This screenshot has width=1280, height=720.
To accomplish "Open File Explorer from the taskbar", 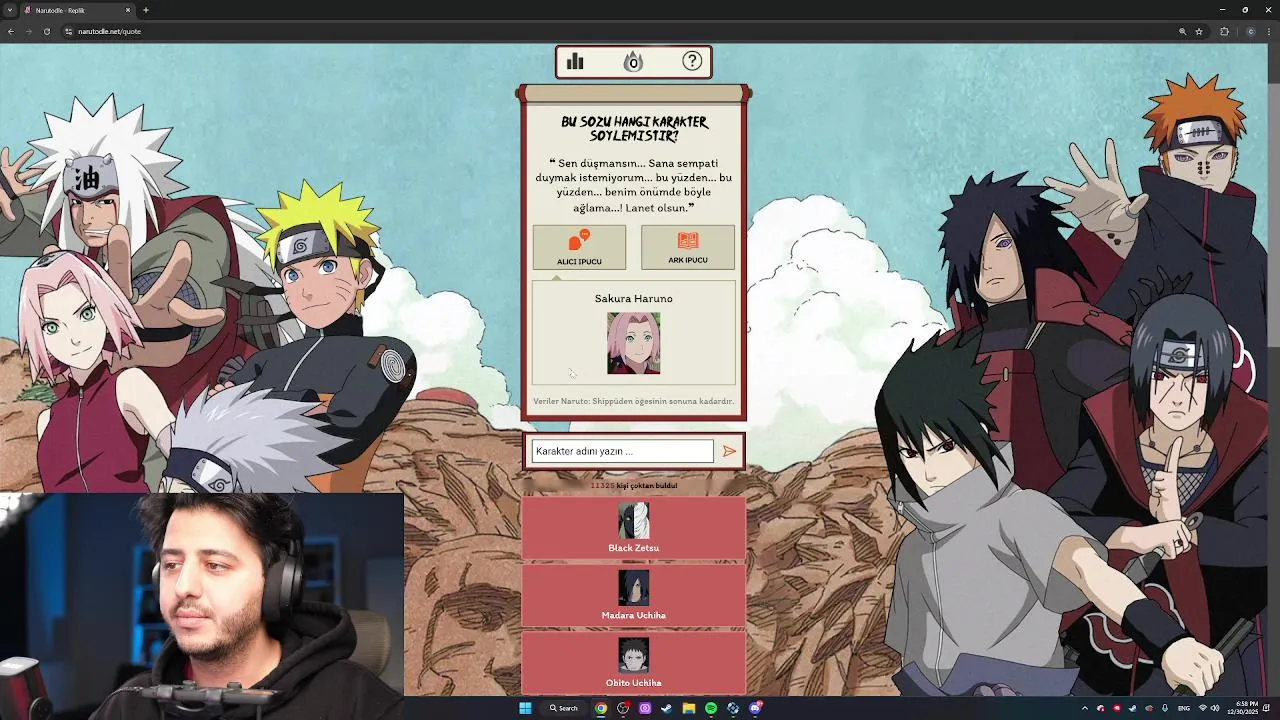I will point(689,708).
